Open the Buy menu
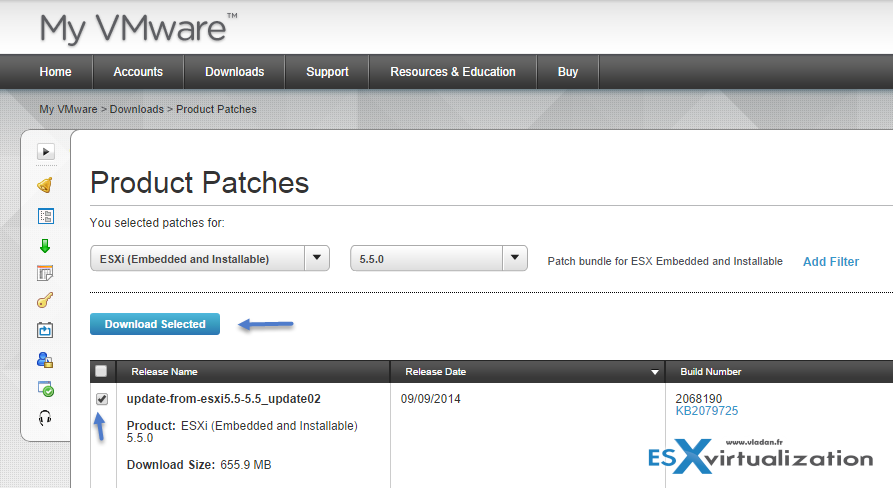 pyautogui.click(x=568, y=72)
